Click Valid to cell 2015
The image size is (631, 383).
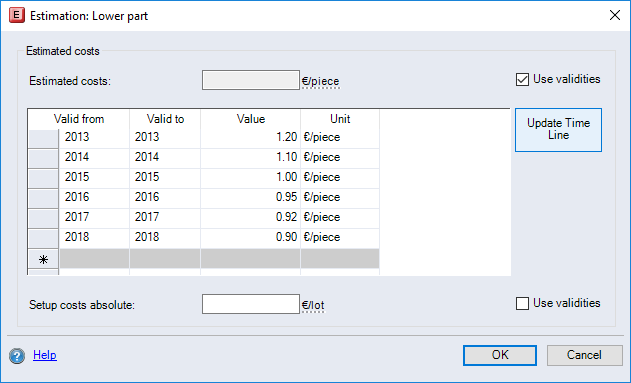(165, 179)
